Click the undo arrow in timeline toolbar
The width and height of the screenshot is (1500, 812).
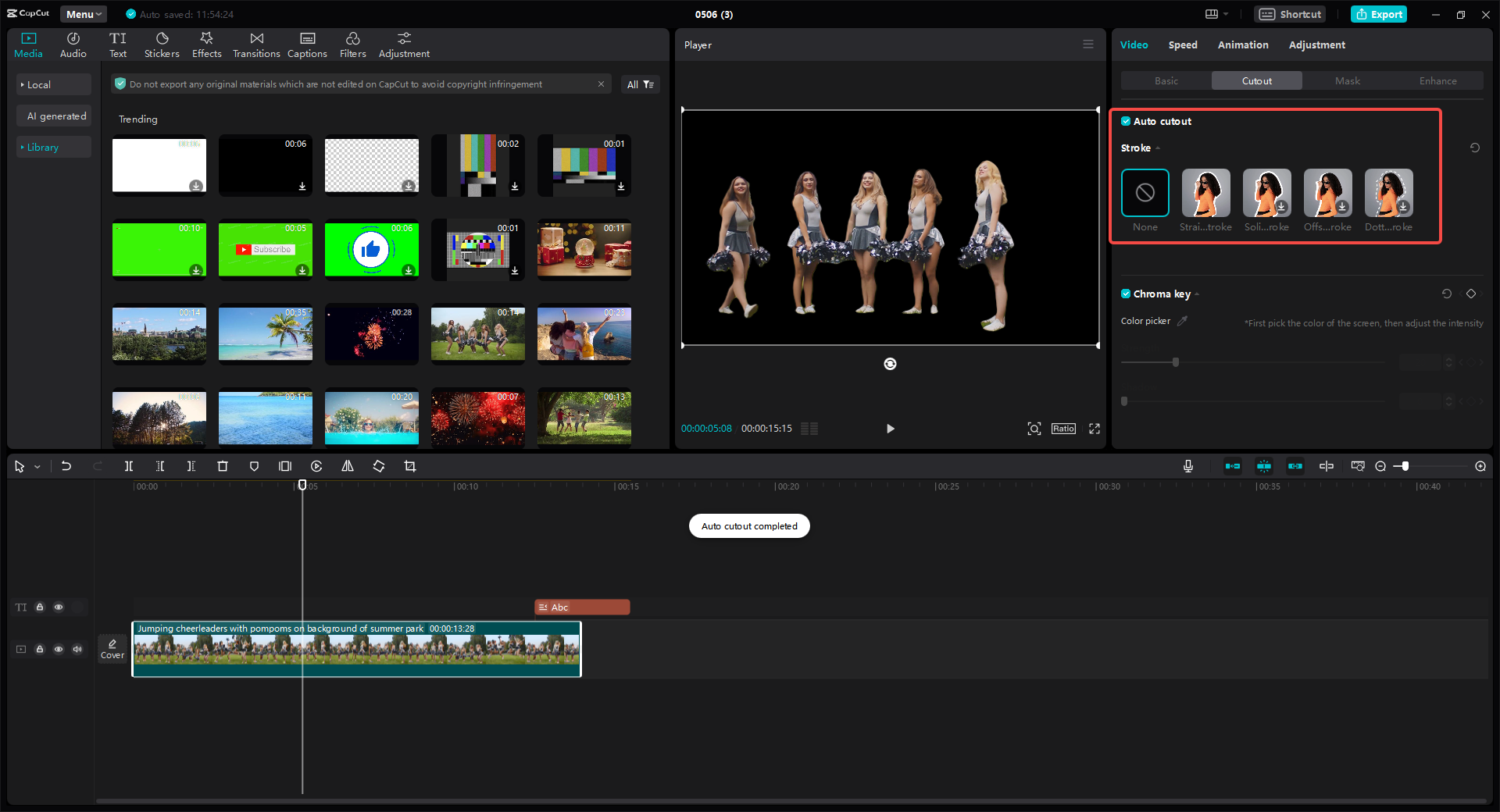tap(66, 466)
